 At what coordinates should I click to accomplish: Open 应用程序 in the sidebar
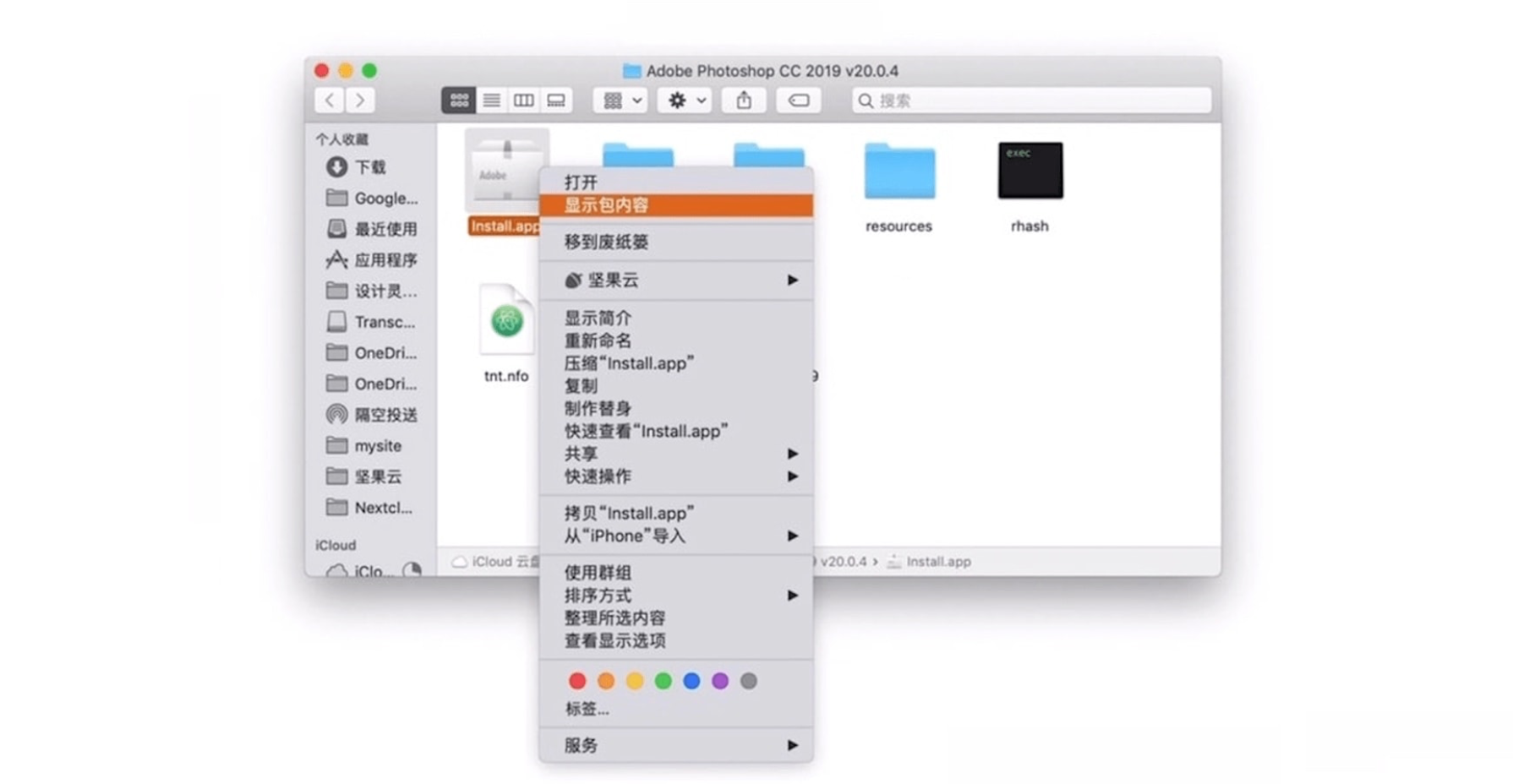385,260
